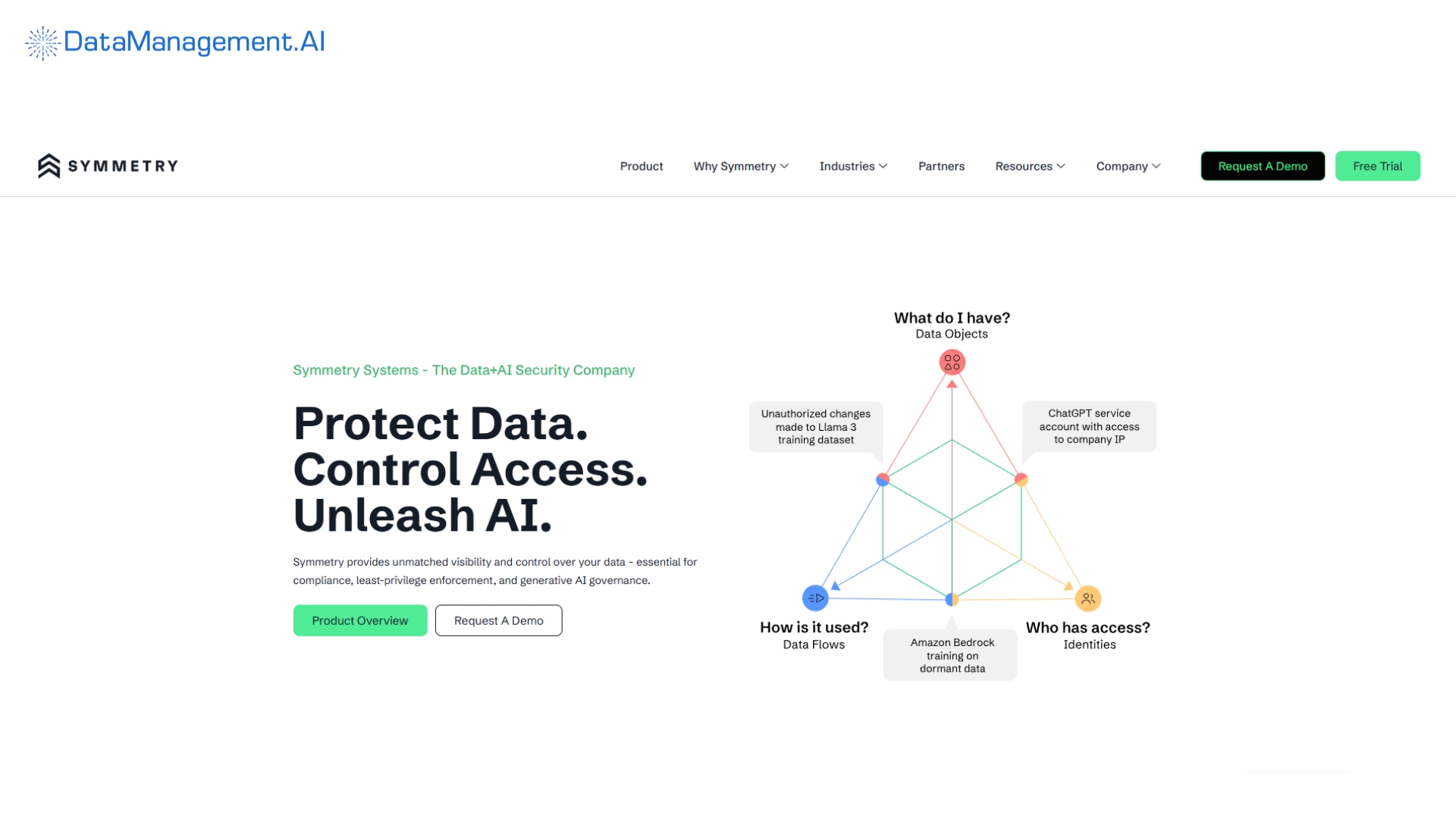
Task: Start a Free Trial
Action: point(1378,165)
